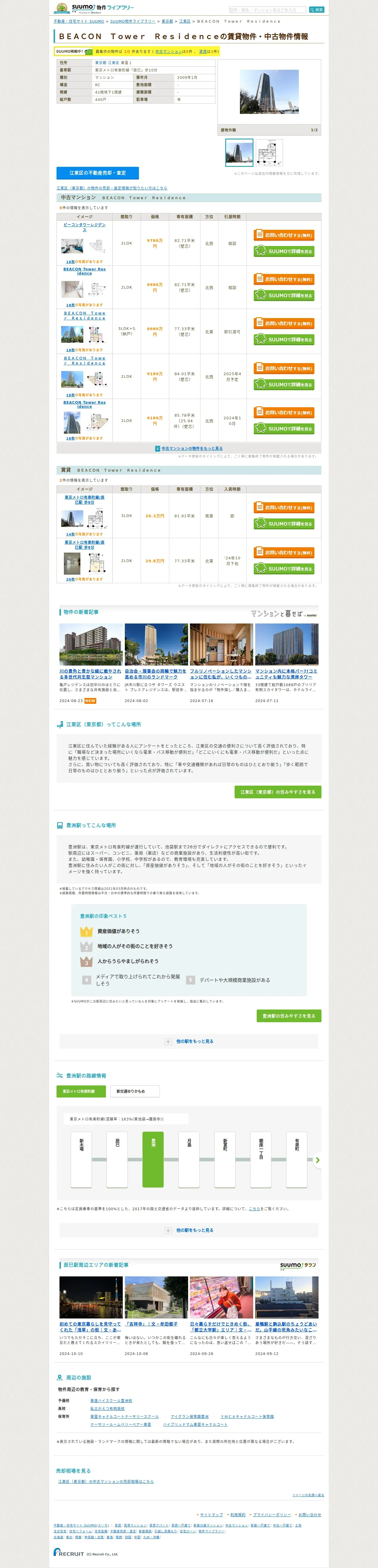Viewport: 378px width, 1568px height.
Task: Click ページの先頭へ戻る link
Action: click(x=308, y=1495)
